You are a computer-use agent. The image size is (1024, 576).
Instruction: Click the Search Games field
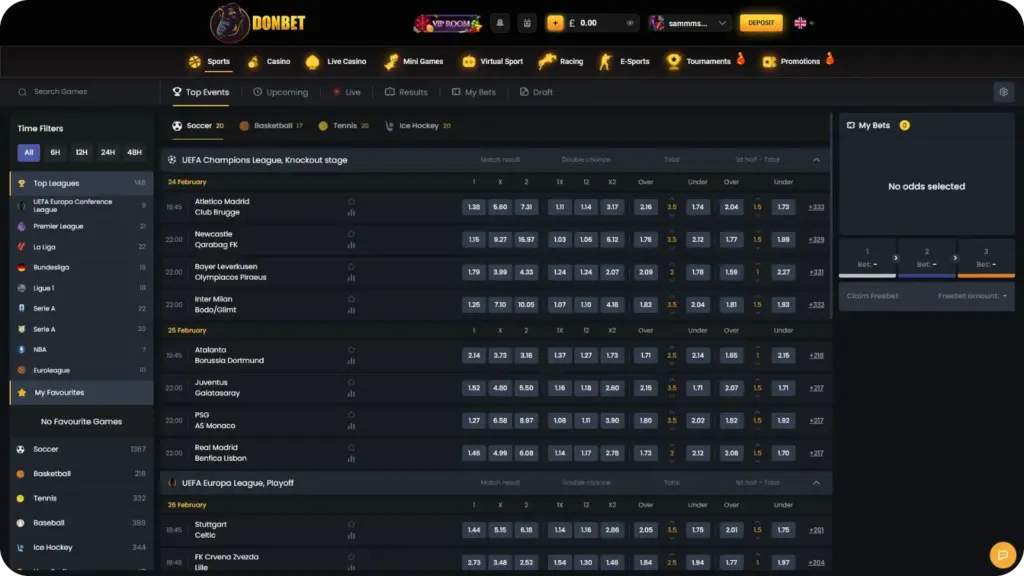[85, 92]
